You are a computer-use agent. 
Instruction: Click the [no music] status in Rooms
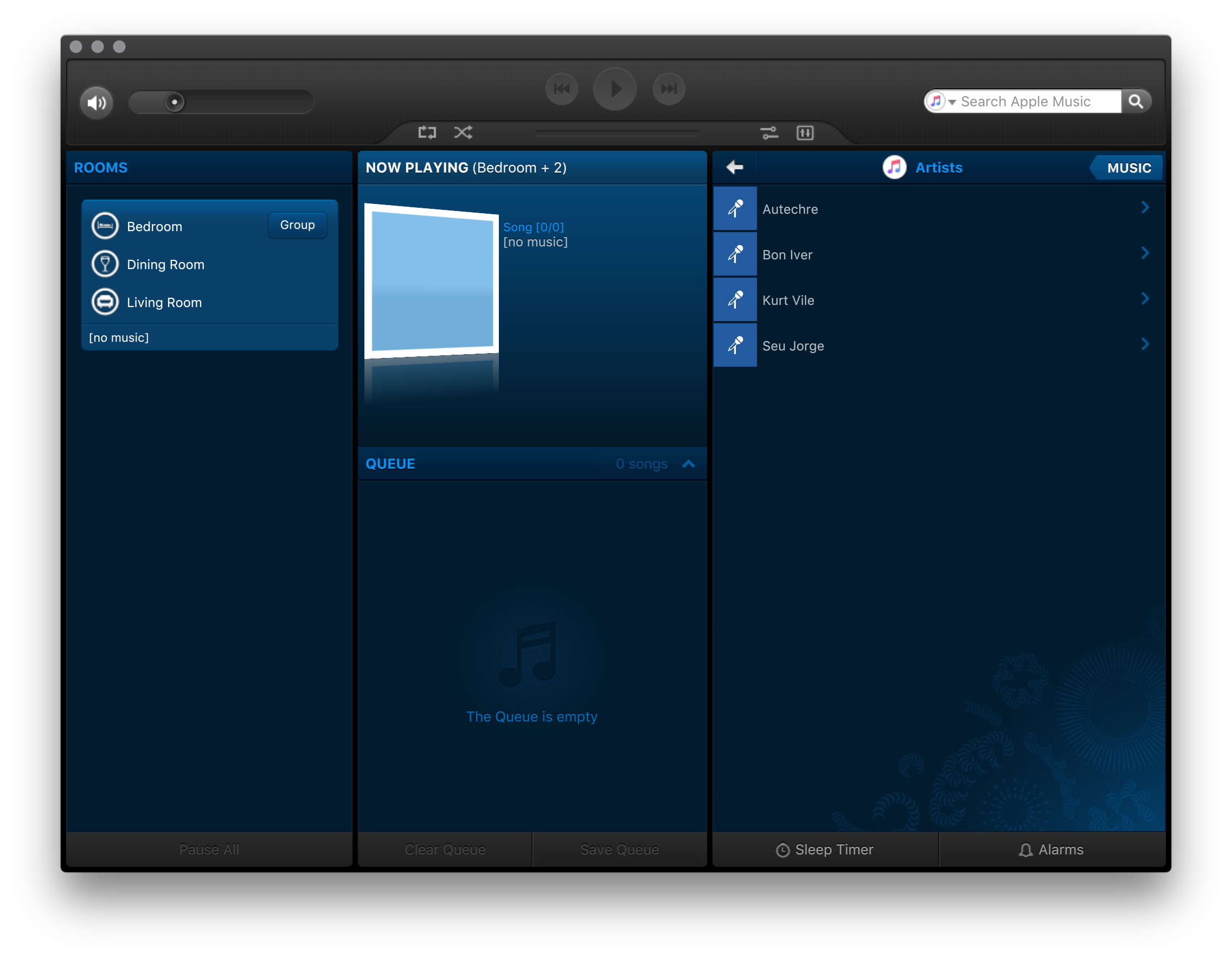click(119, 337)
